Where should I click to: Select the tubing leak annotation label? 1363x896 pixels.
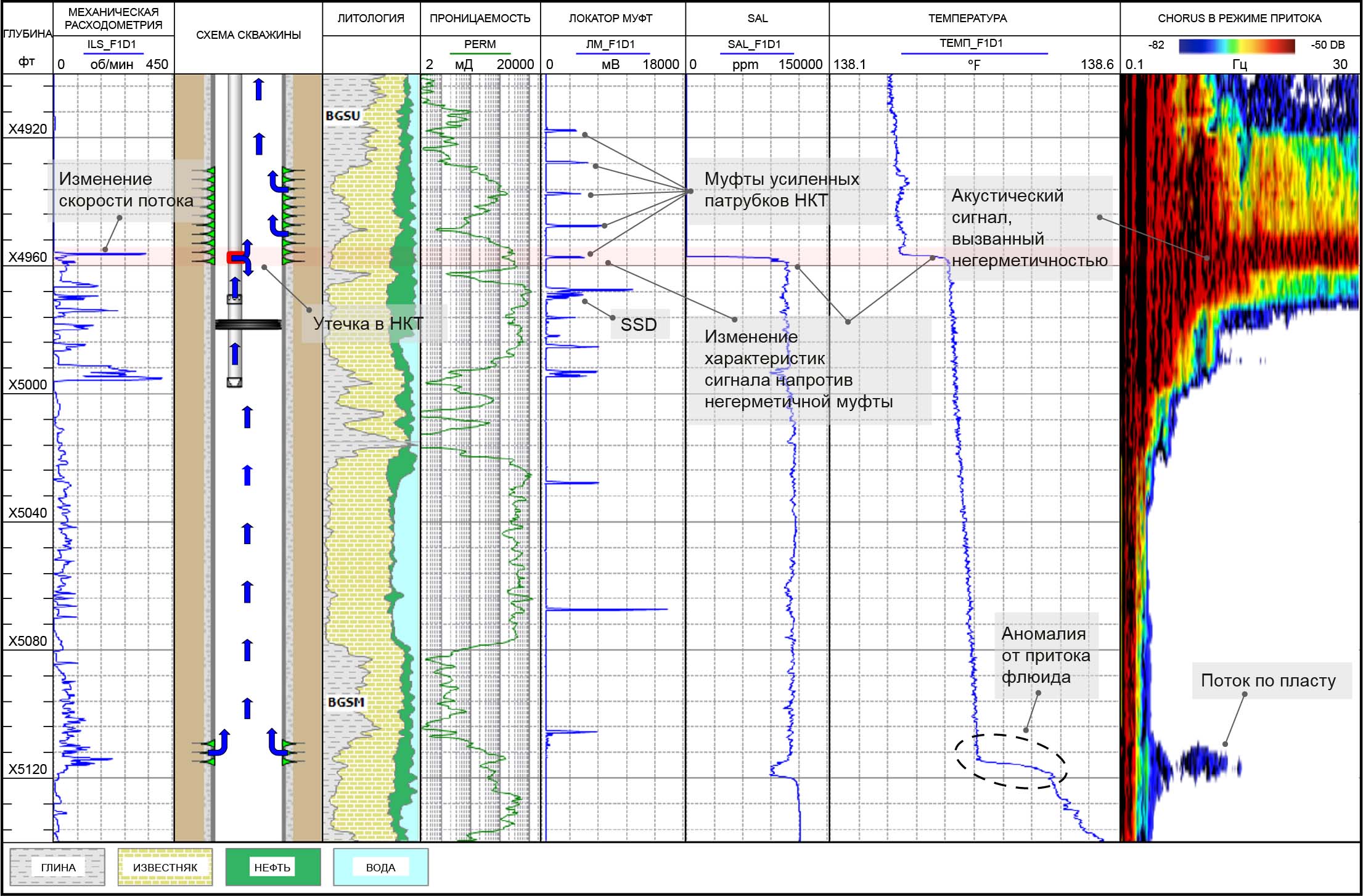pyautogui.click(x=369, y=324)
